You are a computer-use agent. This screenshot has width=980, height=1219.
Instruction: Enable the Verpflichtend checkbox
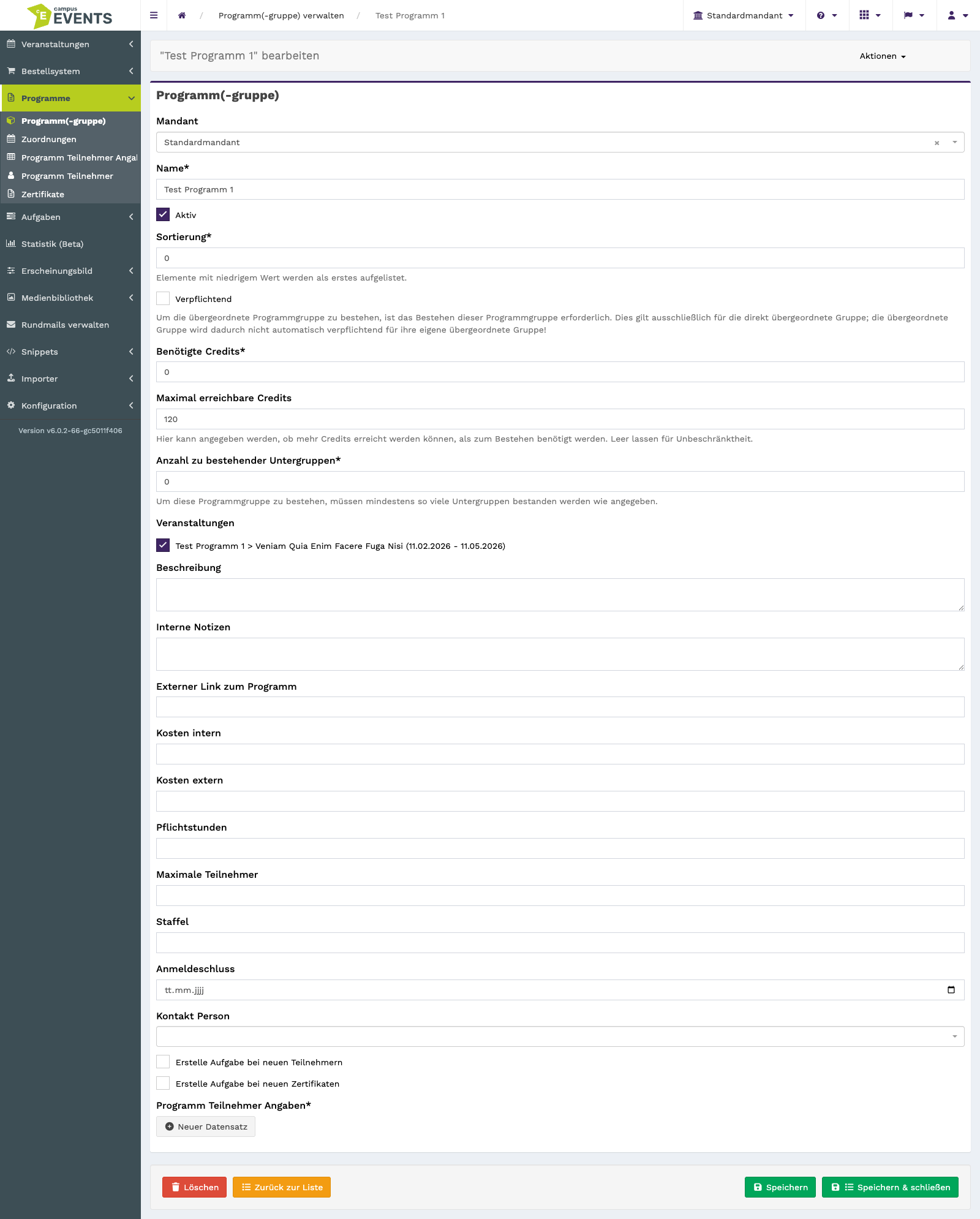163,298
